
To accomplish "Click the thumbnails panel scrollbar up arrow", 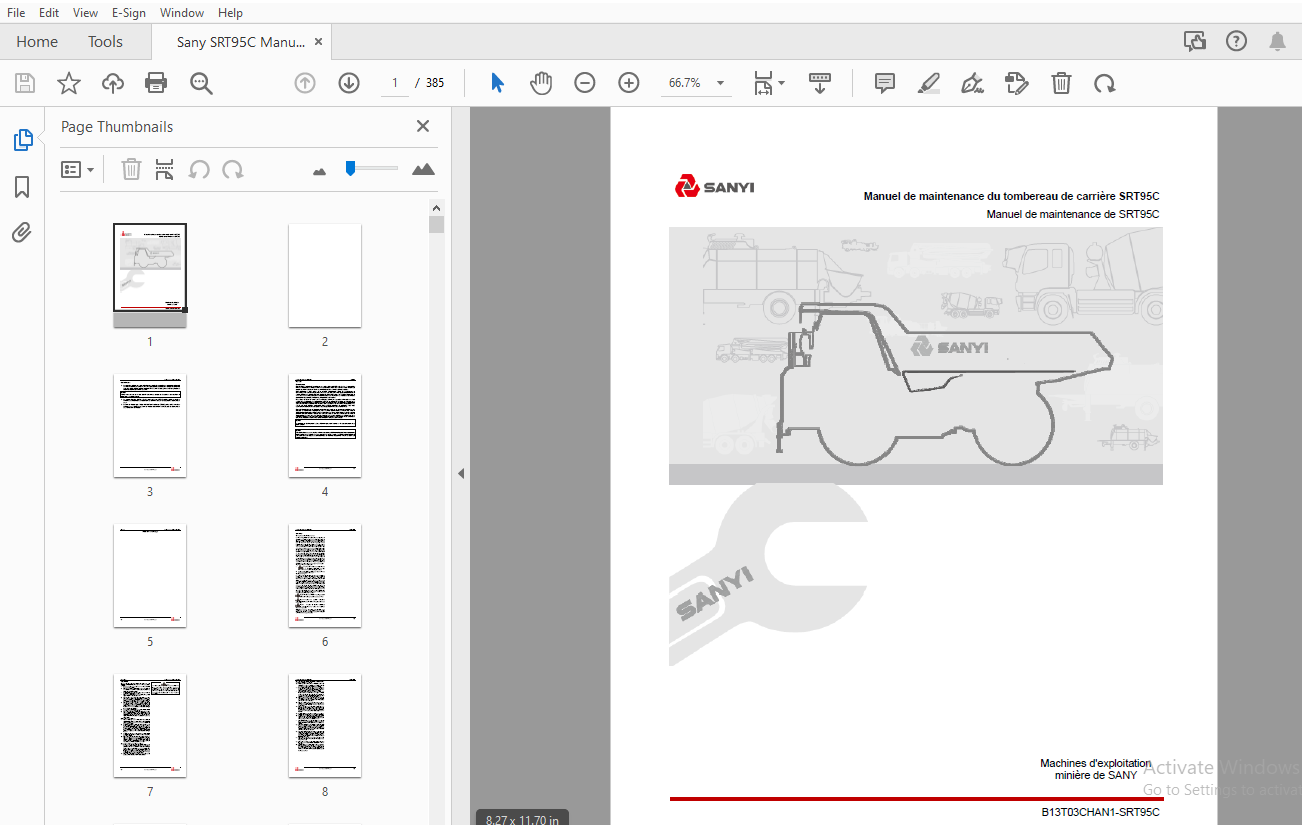I will point(436,207).
